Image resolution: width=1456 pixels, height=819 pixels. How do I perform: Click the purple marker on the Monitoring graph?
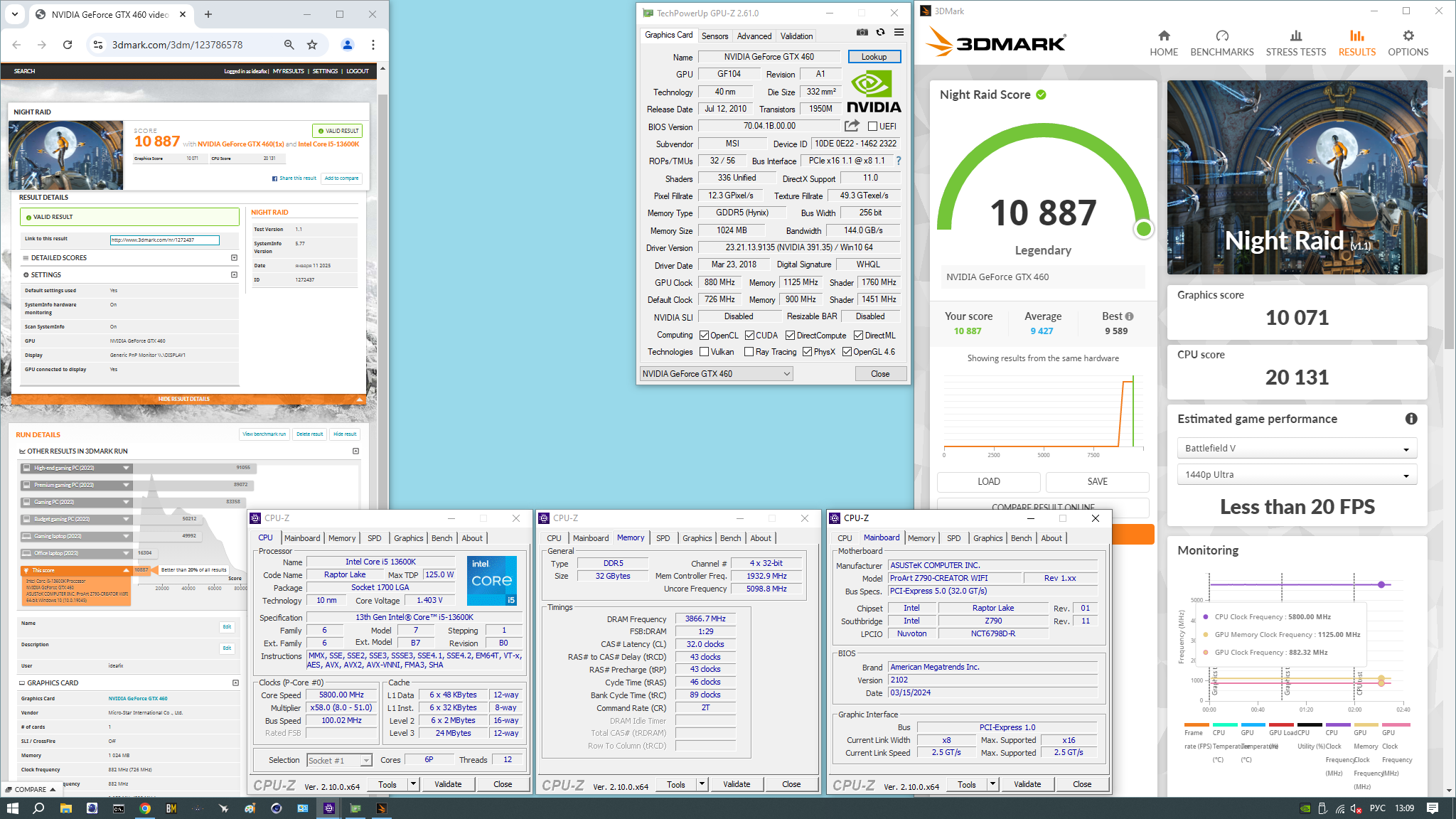[1381, 584]
